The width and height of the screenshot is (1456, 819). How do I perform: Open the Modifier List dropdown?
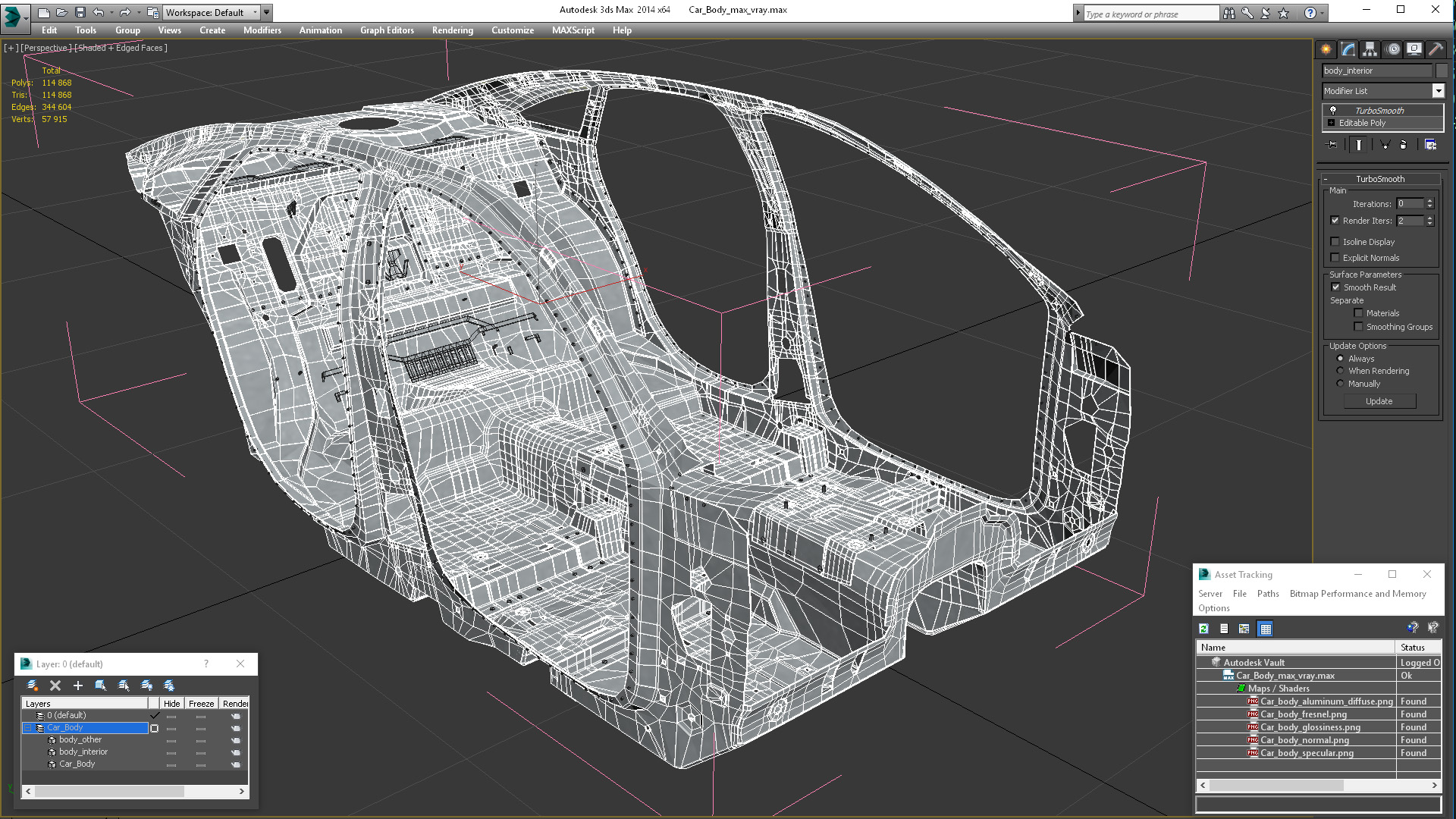(1438, 91)
